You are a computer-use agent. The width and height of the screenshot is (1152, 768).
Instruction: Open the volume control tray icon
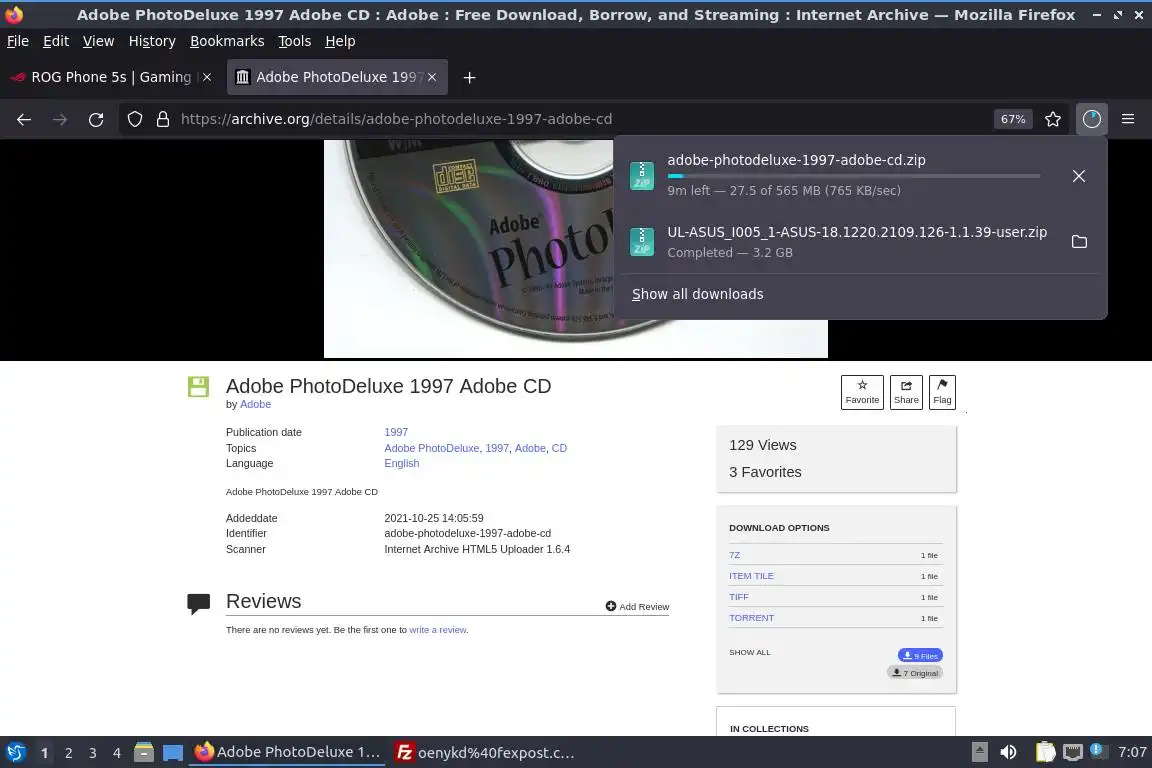1009,752
